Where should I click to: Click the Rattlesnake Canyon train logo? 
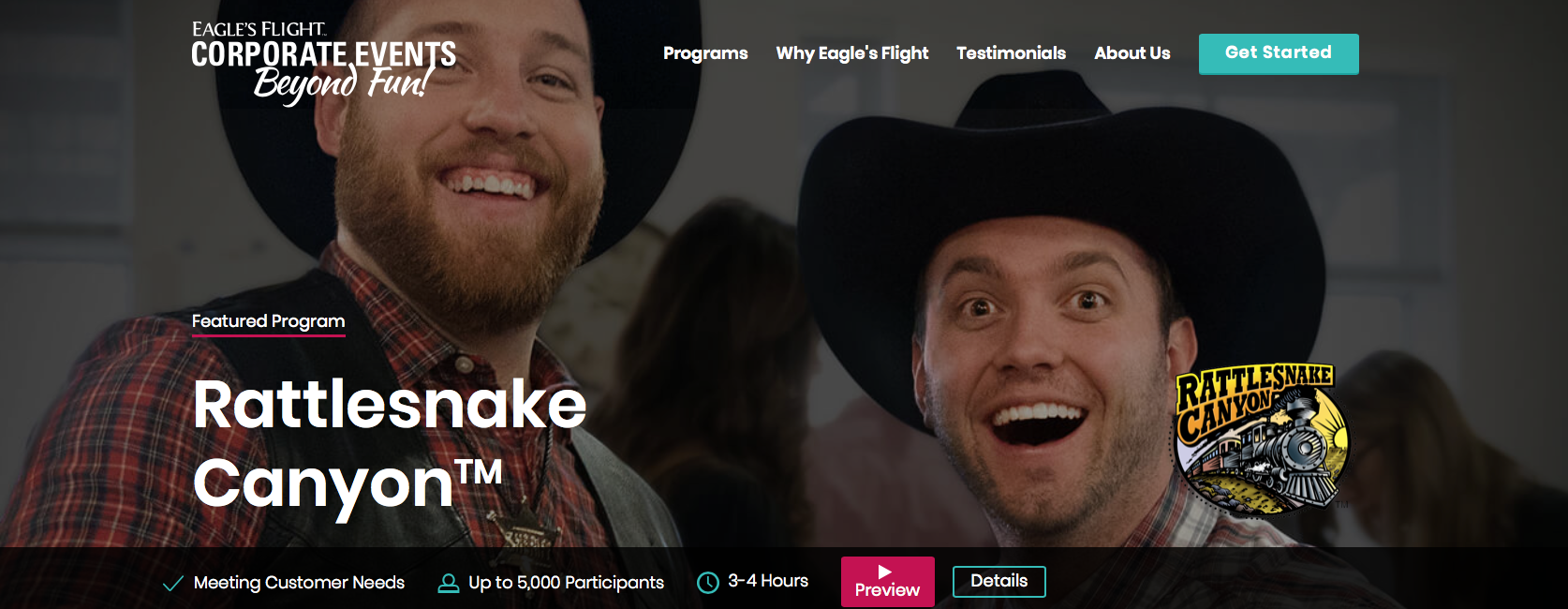[1261, 438]
